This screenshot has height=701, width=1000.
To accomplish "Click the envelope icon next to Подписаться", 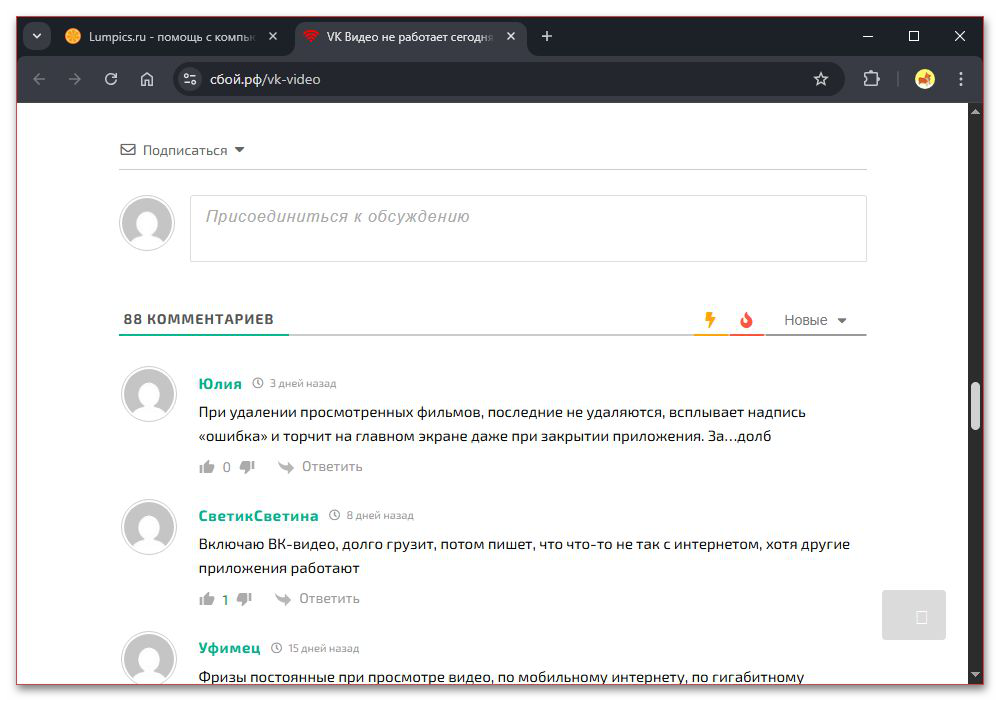I will 128,150.
